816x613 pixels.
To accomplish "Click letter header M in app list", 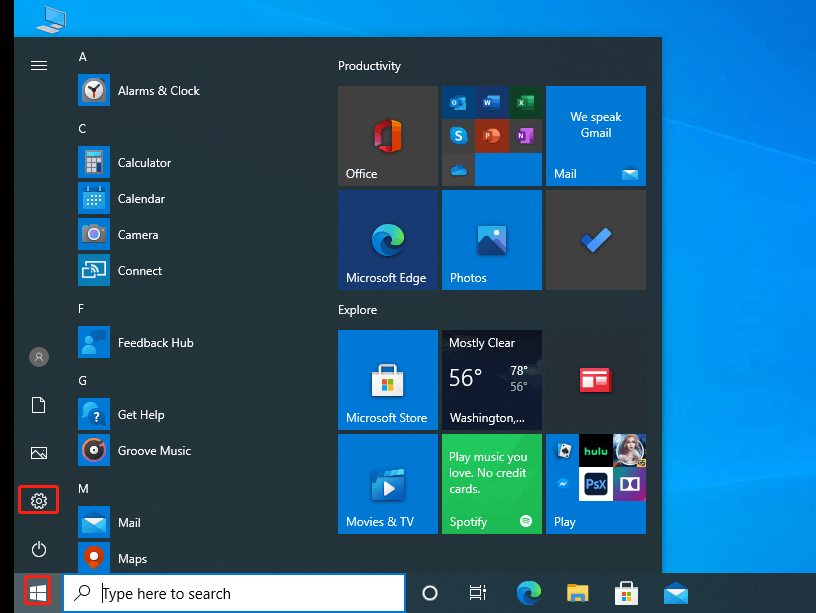I will [84, 489].
